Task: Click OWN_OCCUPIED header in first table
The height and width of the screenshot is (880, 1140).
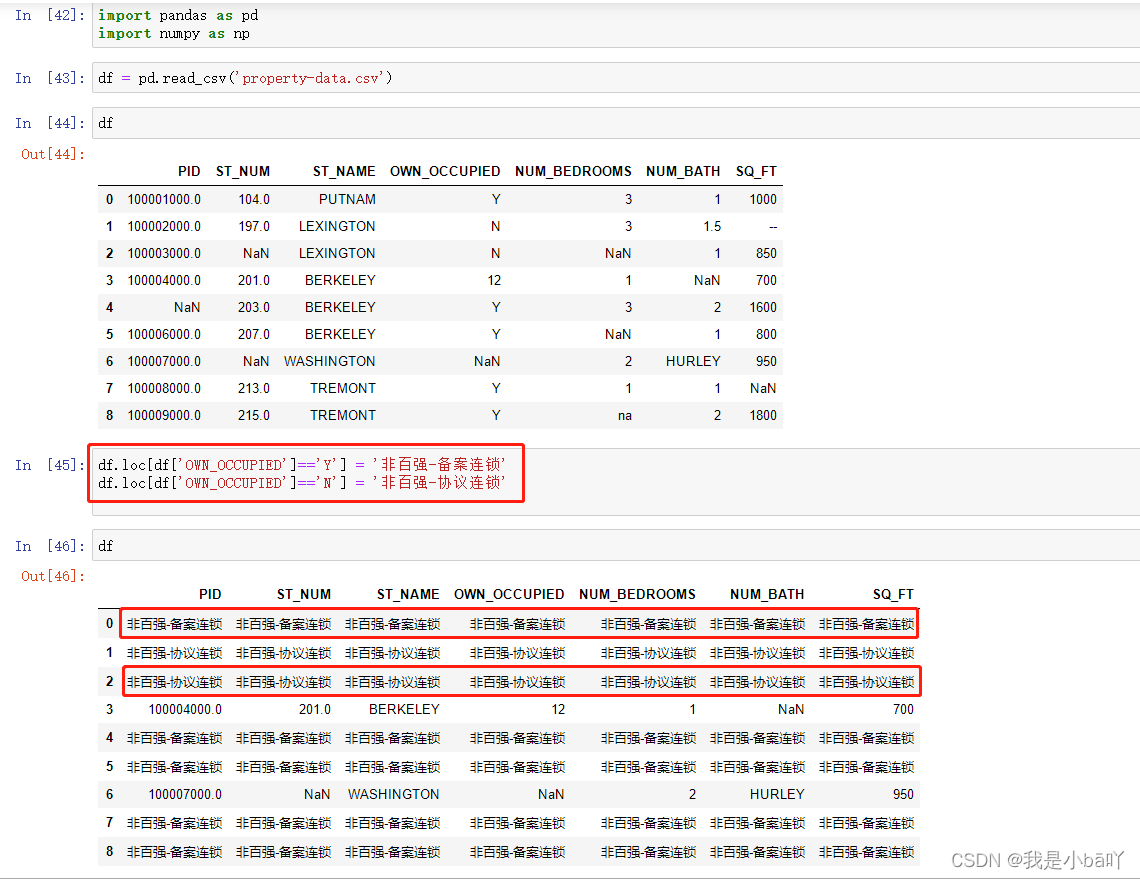Action: click(445, 171)
